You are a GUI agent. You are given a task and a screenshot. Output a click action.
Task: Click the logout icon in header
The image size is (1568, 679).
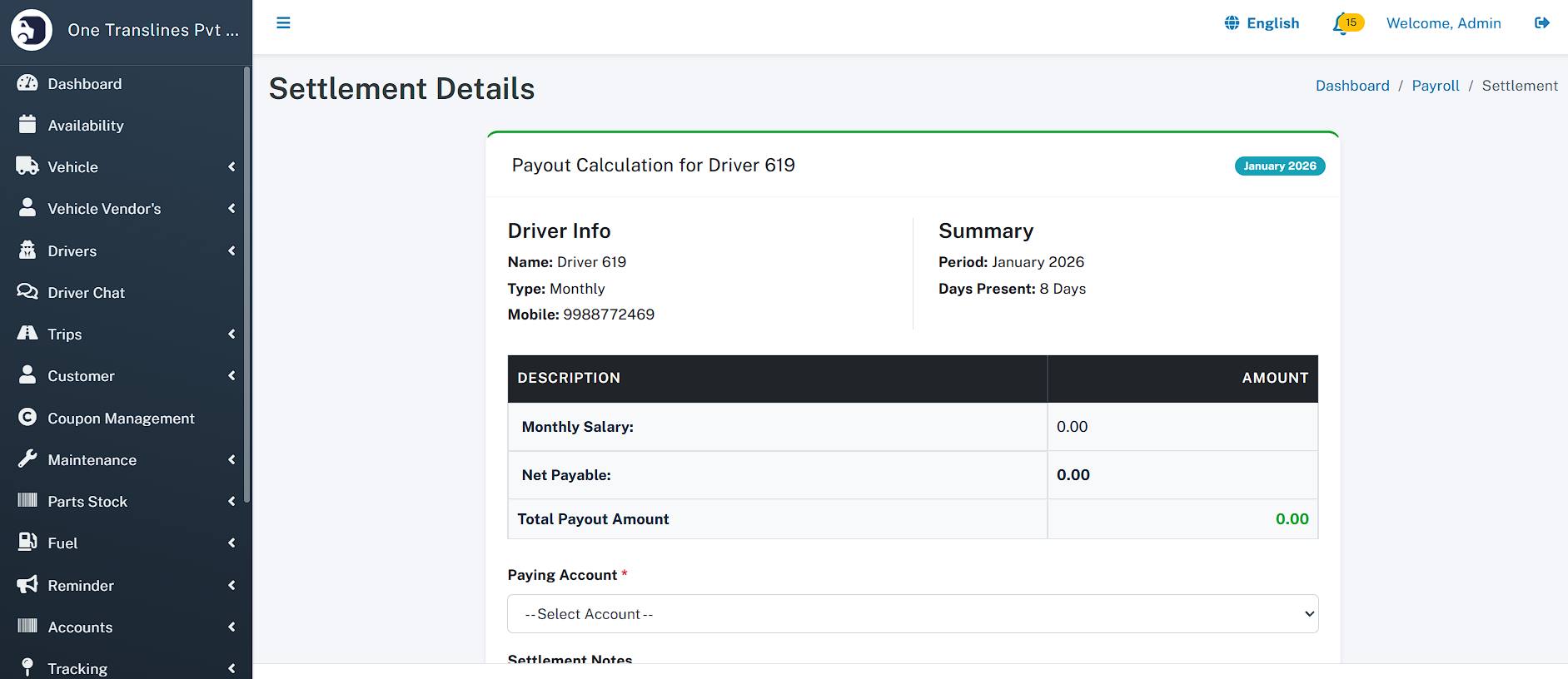point(1541,23)
